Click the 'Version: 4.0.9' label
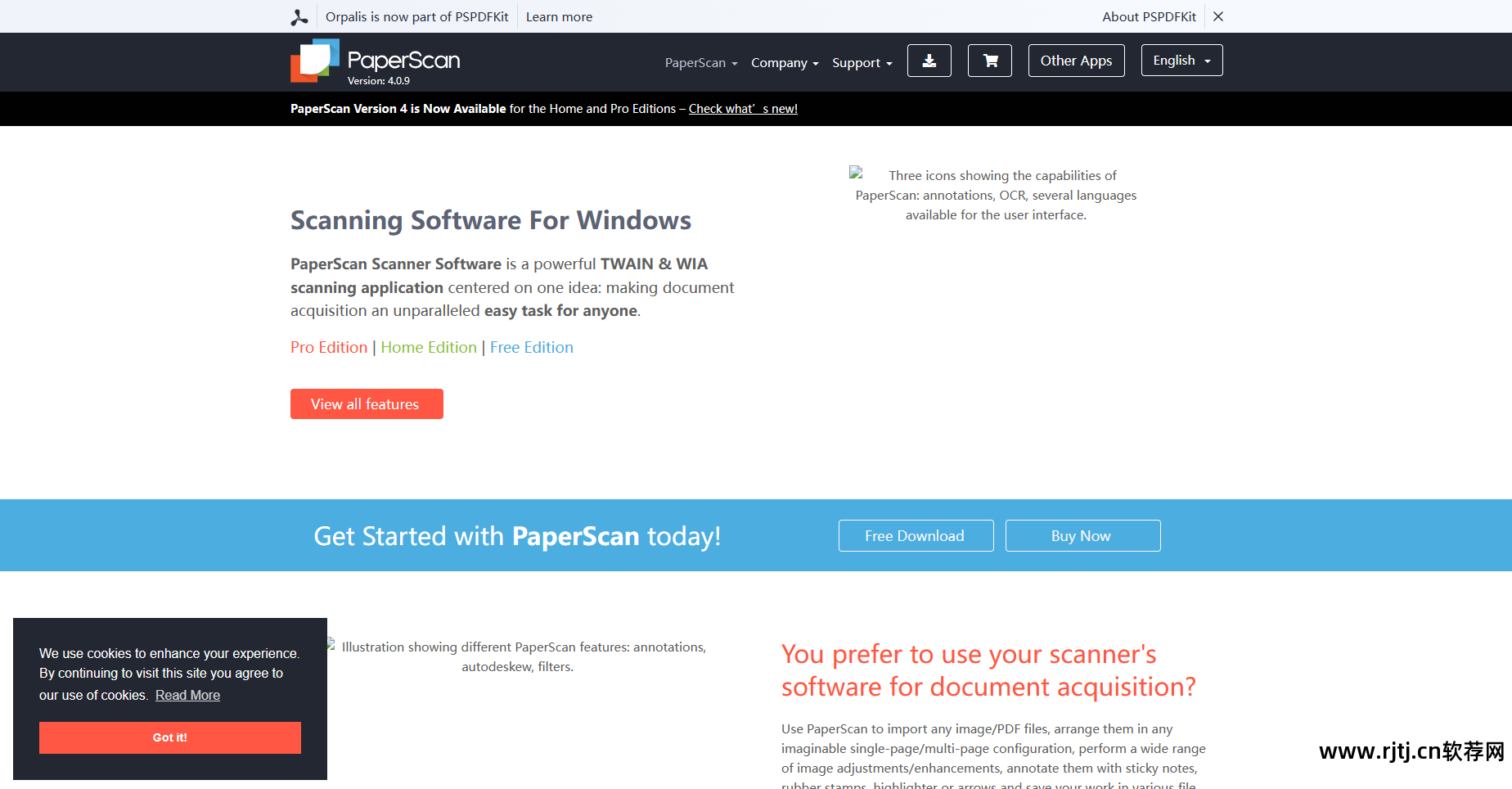1512x789 pixels. [x=379, y=81]
